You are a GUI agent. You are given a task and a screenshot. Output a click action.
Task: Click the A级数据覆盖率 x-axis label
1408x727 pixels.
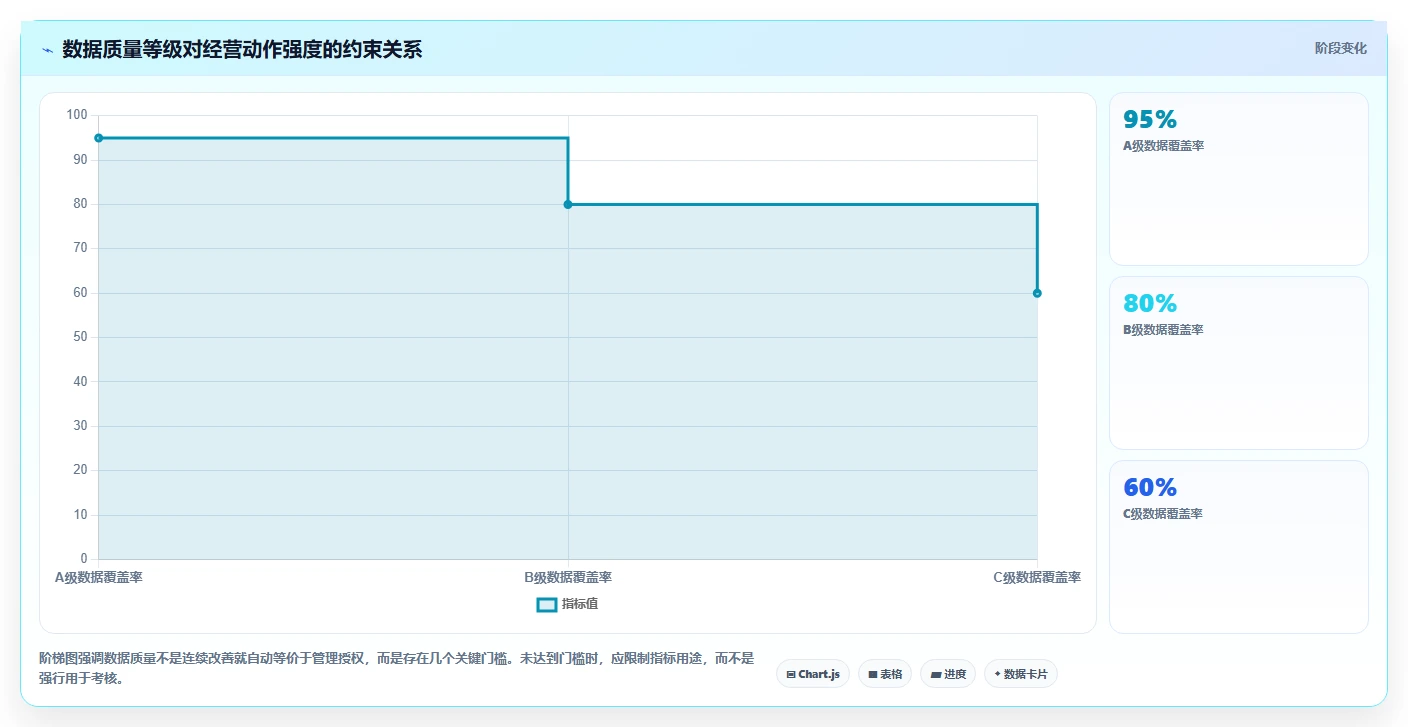click(99, 577)
